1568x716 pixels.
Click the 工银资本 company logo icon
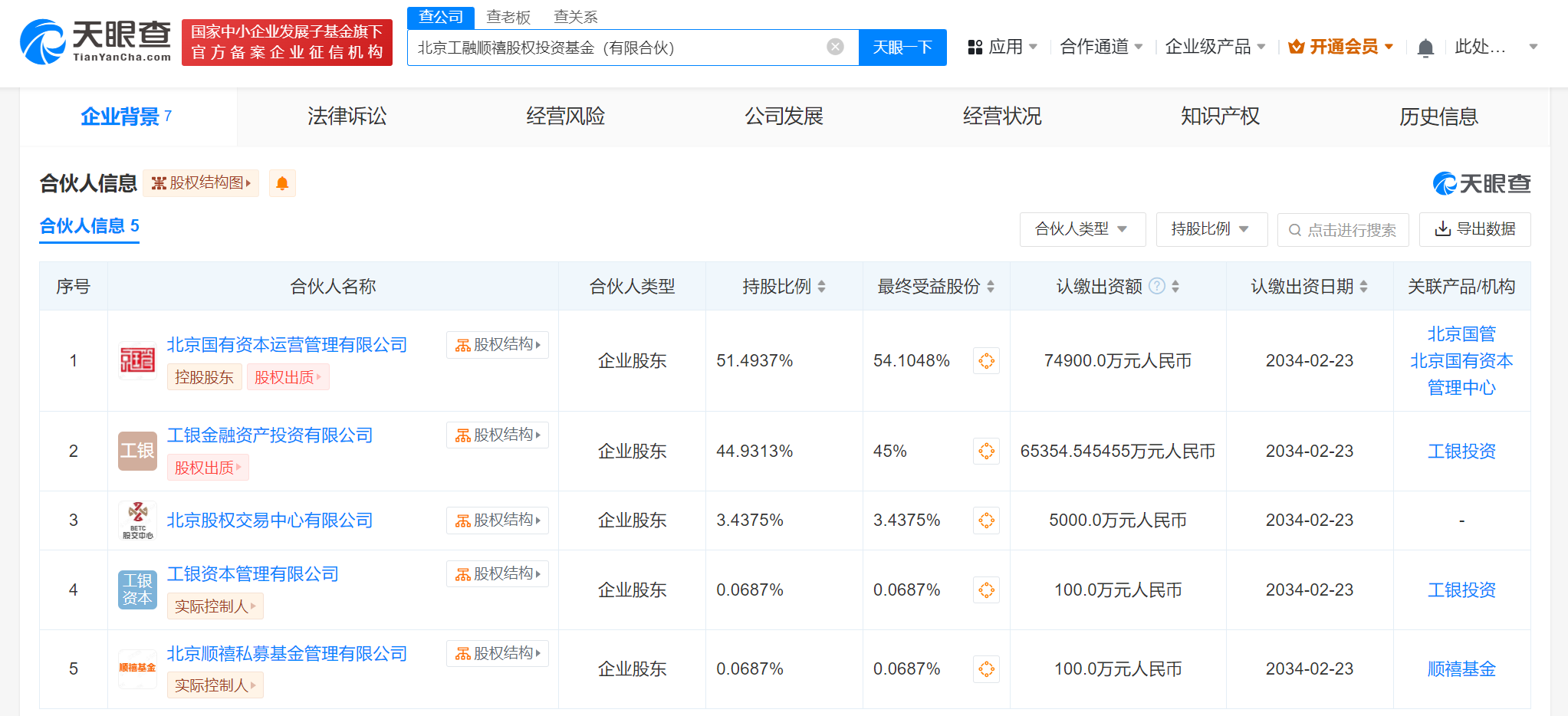pyautogui.click(x=137, y=590)
